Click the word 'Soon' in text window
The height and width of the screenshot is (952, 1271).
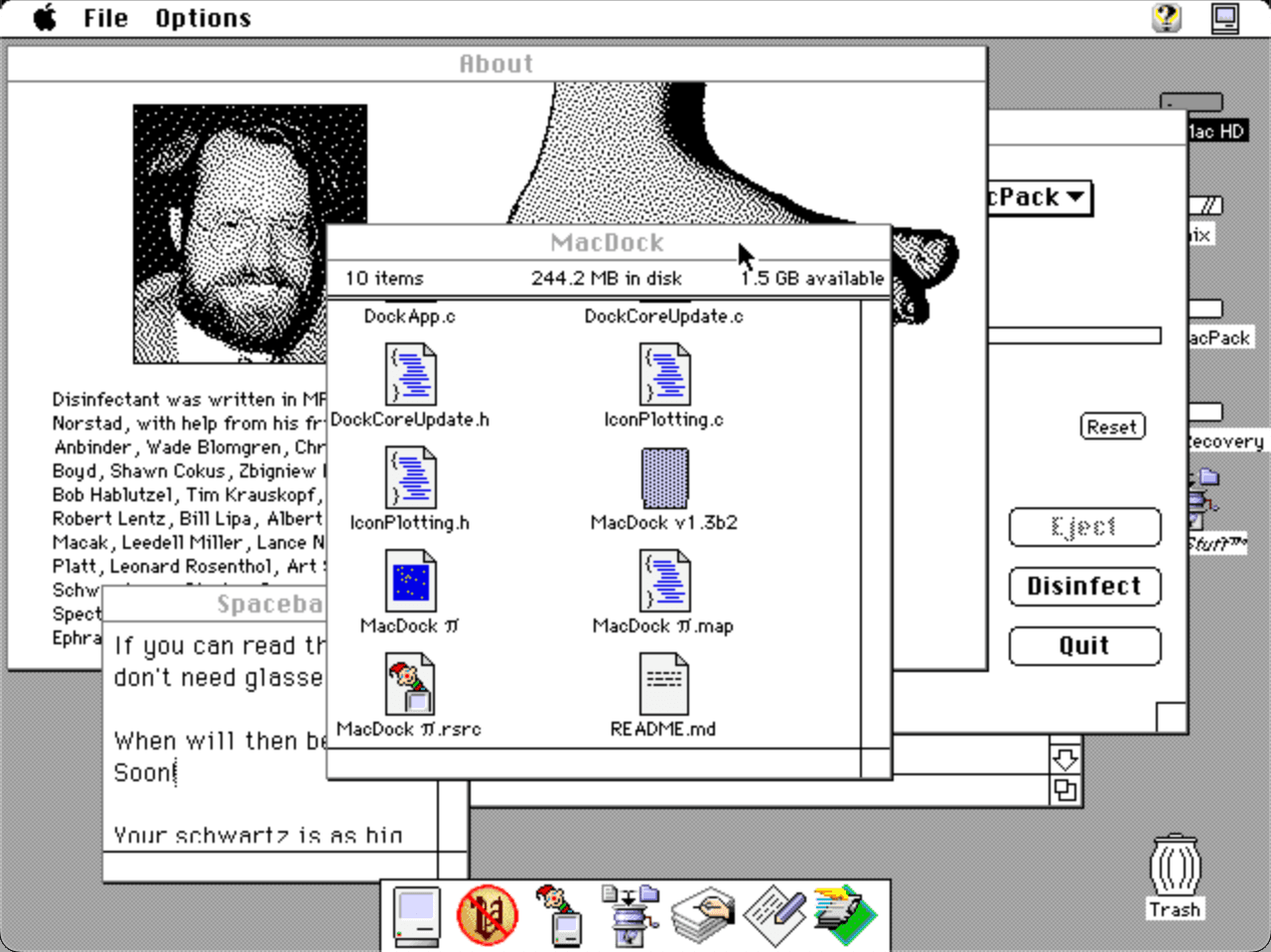point(144,772)
